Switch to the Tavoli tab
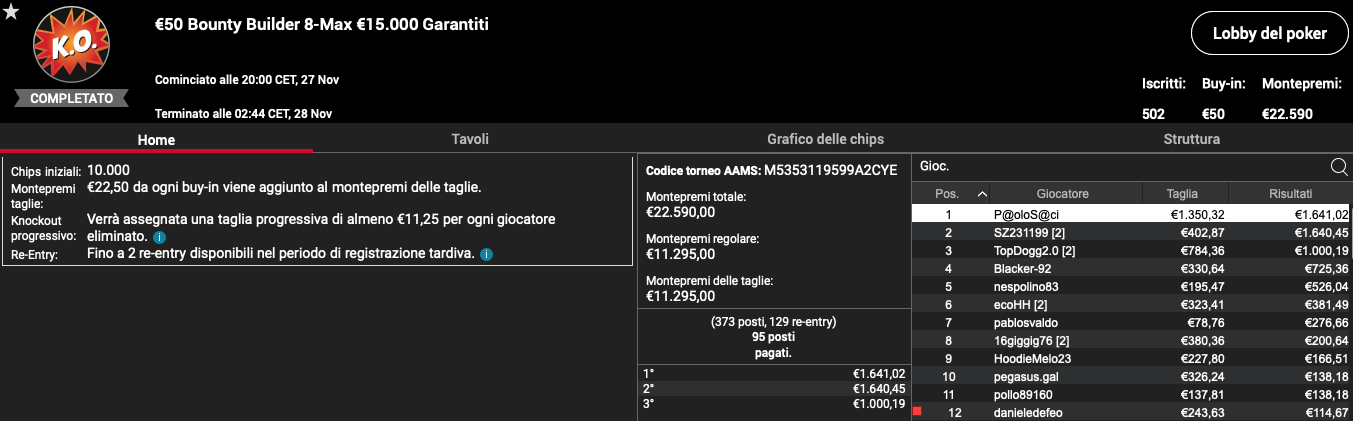Image resolution: width=1353 pixels, height=421 pixels. tap(470, 139)
